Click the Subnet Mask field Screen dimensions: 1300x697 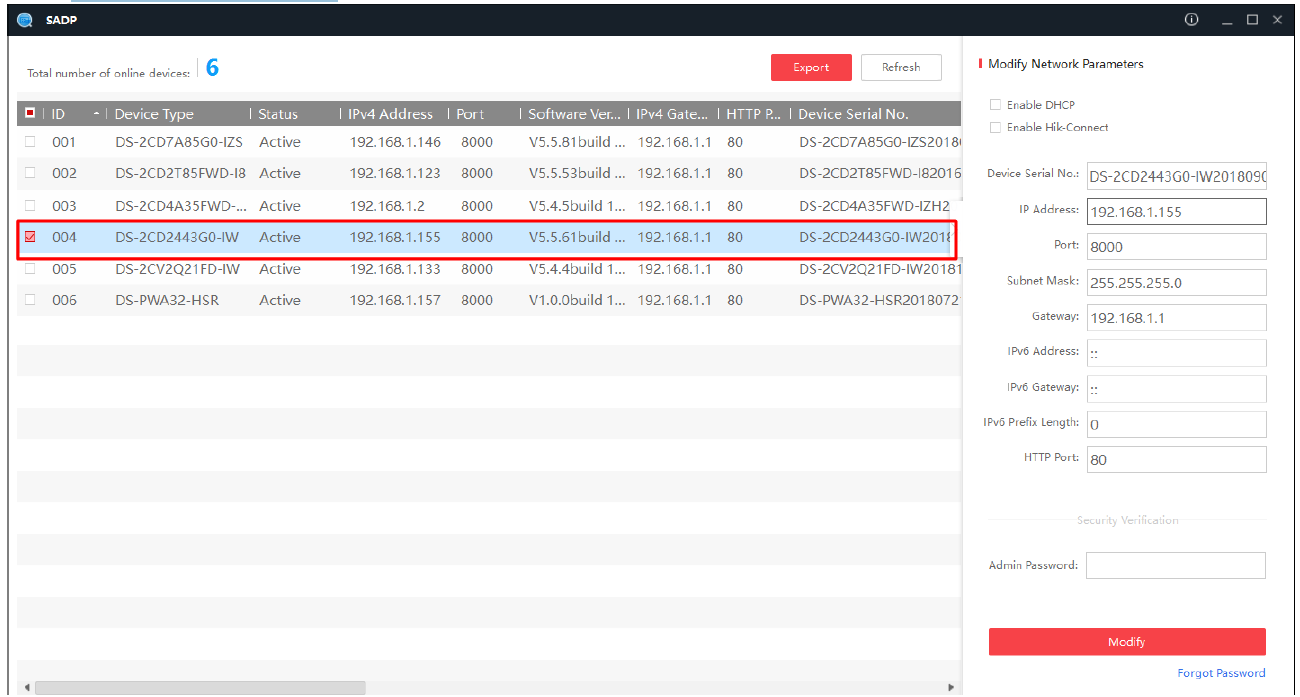(x=1176, y=282)
